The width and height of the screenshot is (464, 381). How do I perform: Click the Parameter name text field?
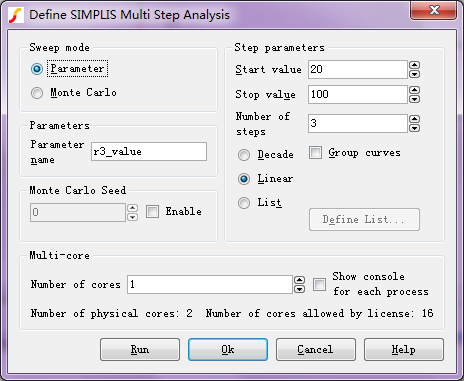[149, 152]
